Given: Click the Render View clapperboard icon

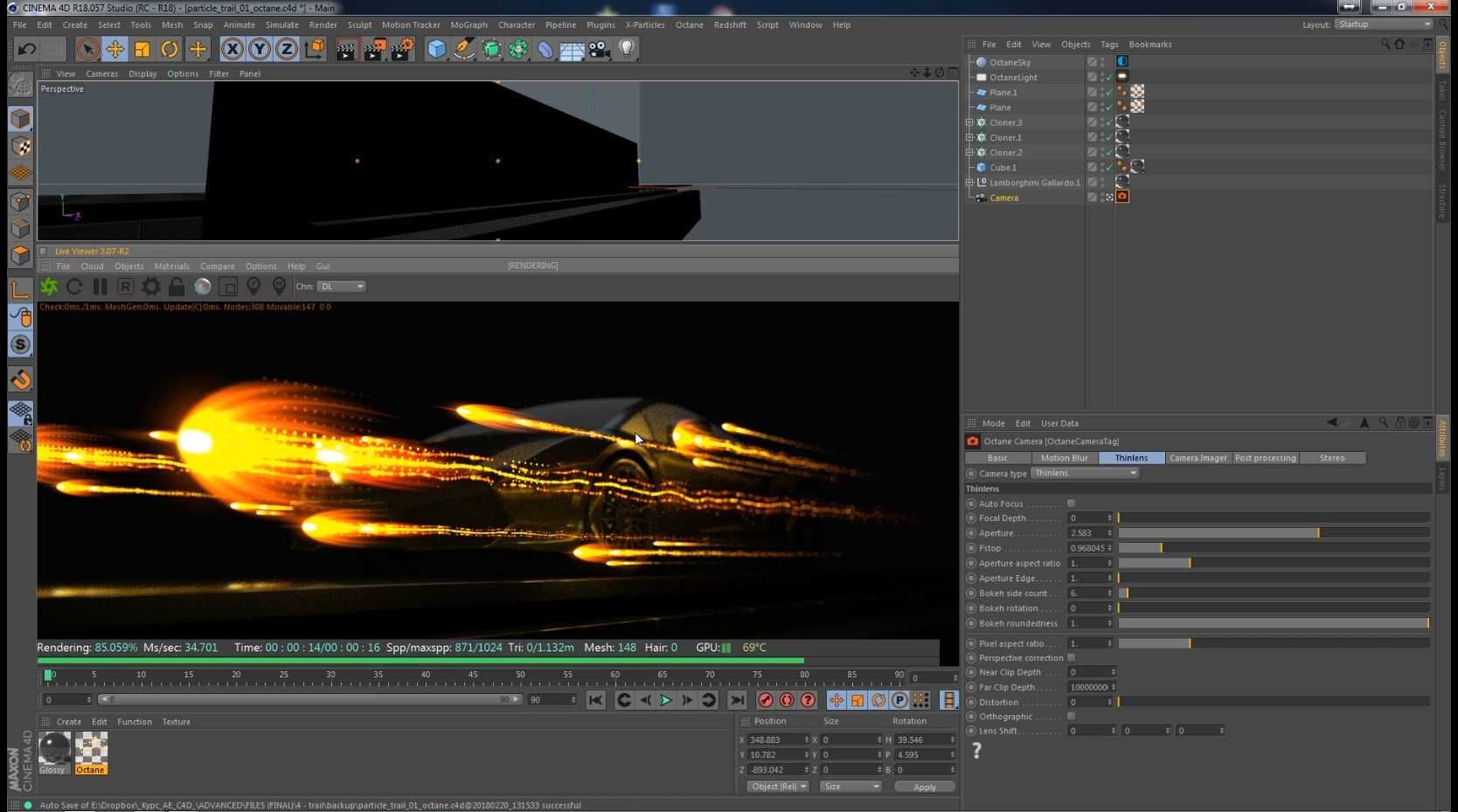Looking at the screenshot, I should (346, 49).
